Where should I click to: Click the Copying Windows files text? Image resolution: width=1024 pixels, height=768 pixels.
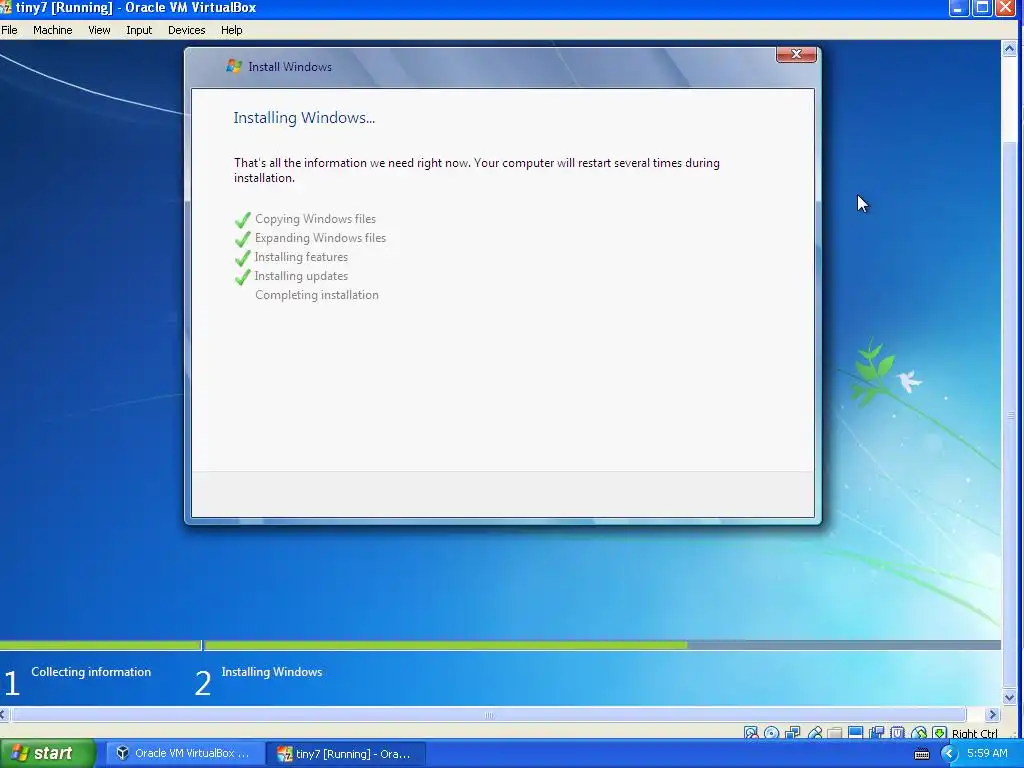pyautogui.click(x=315, y=219)
